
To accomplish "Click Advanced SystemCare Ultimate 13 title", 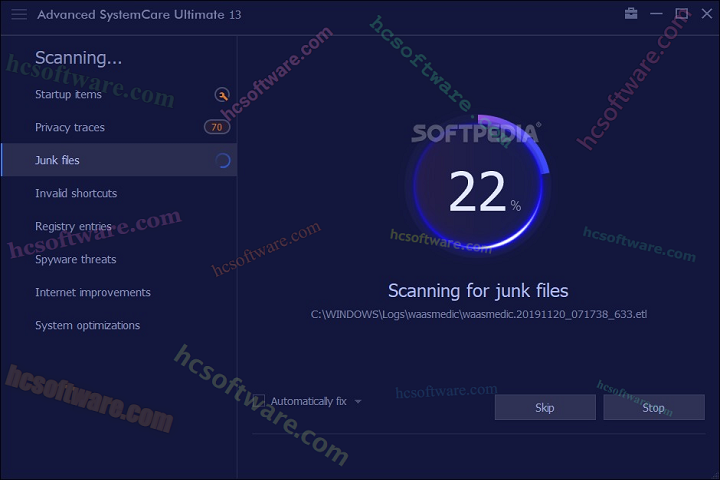I will (x=139, y=15).
